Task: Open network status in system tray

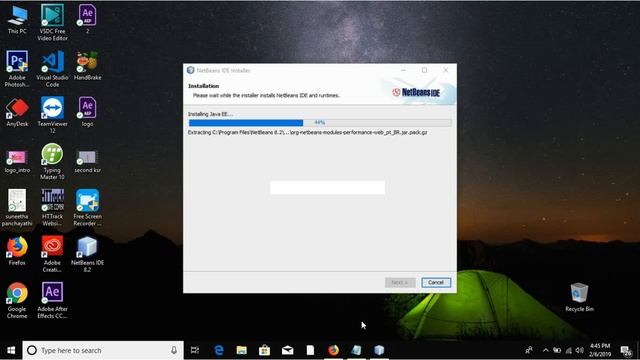Action: [568, 350]
